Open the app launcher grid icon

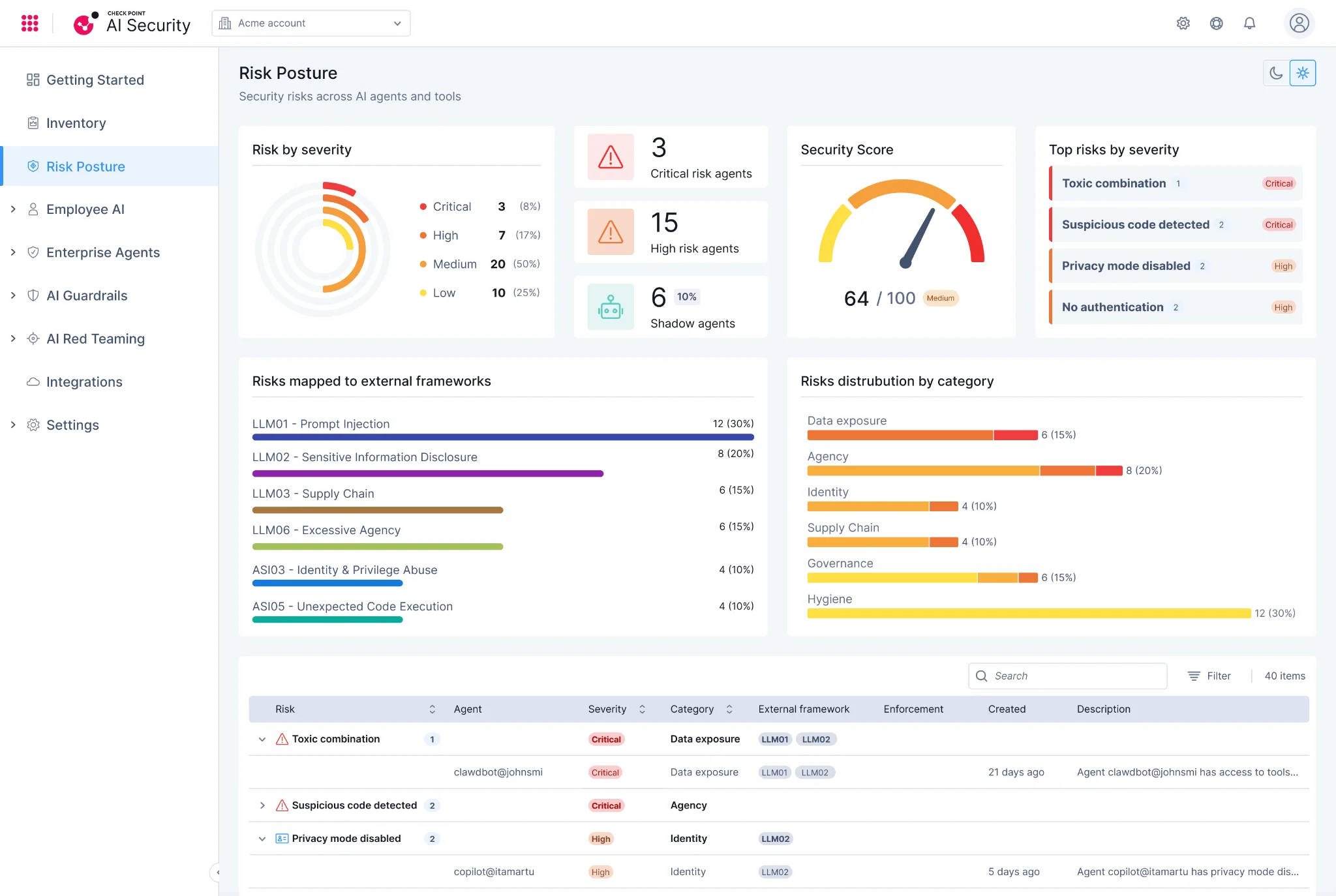point(29,23)
